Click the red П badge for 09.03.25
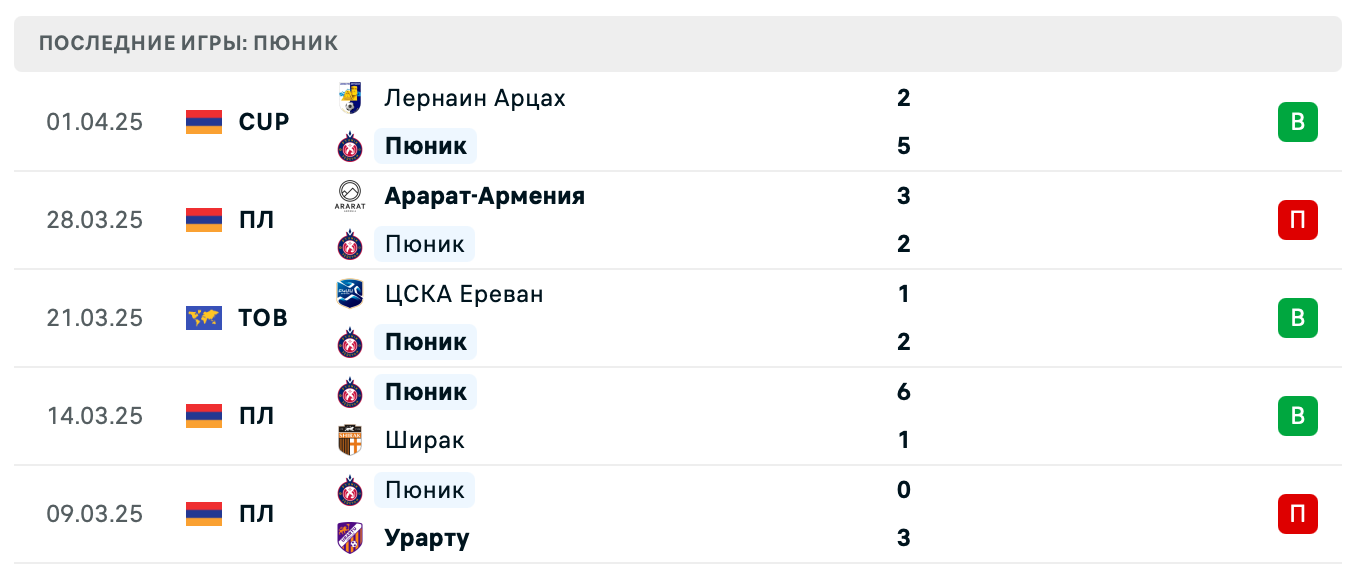The width and height of the screenshot is (1358, 580). [x=1297, y=514]
